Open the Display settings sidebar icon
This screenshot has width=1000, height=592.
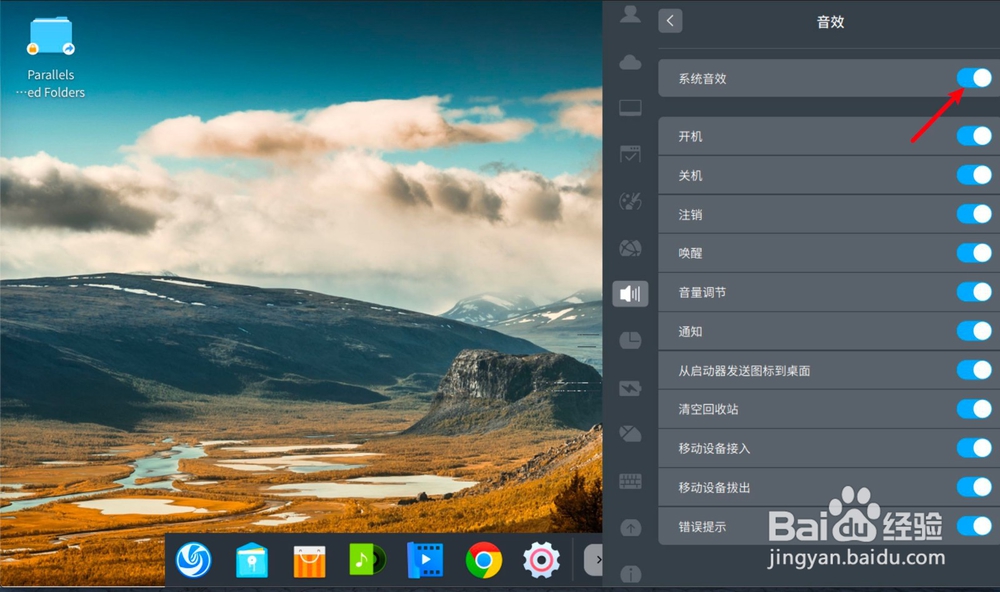(x=630, y=108)
